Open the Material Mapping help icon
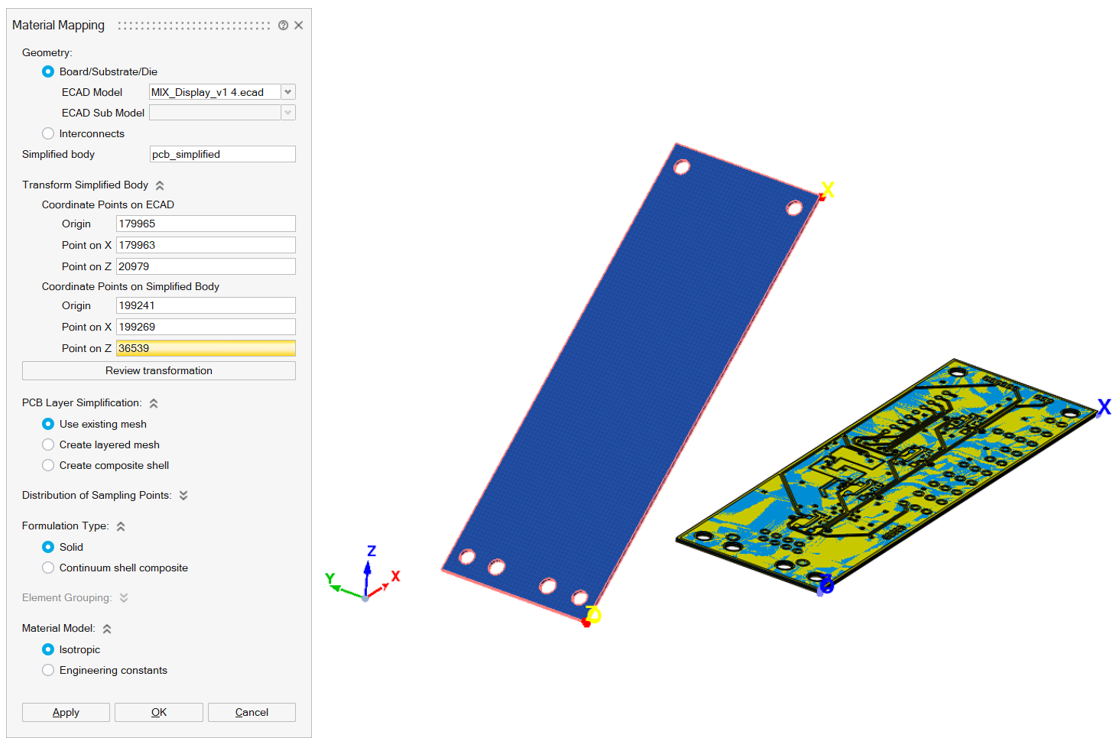The width and height of the screenshot is (1117, 747). click(x=284, y=25)
